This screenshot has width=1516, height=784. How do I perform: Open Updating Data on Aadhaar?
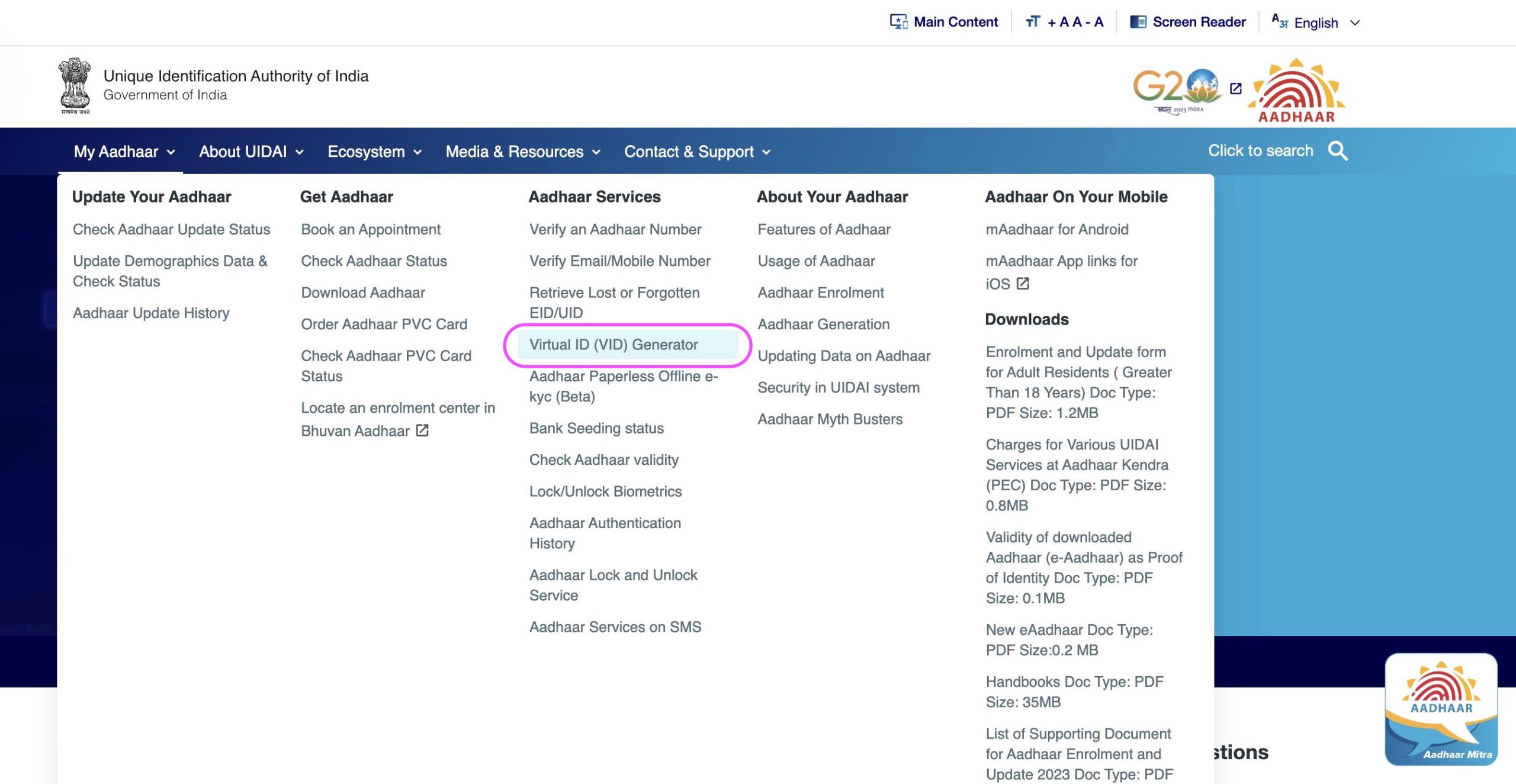coord(844,356)
